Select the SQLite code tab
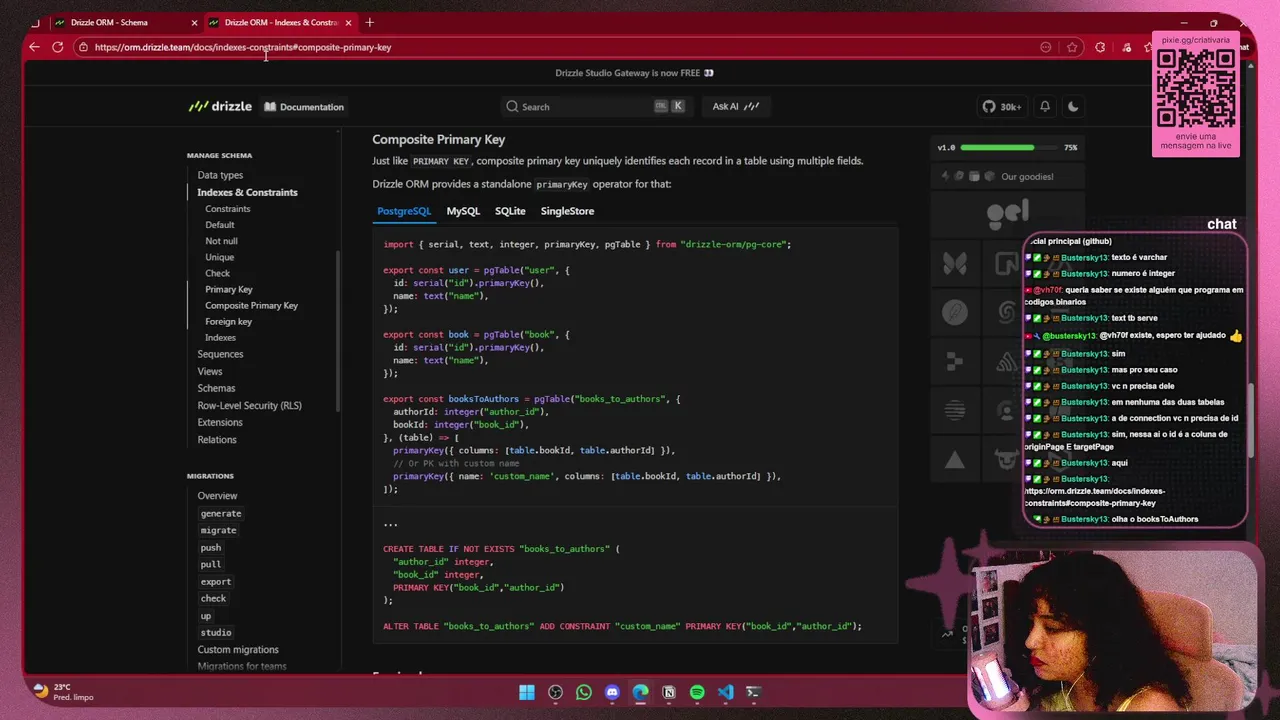The image size is (1280, 720). [x=510, y=211]
